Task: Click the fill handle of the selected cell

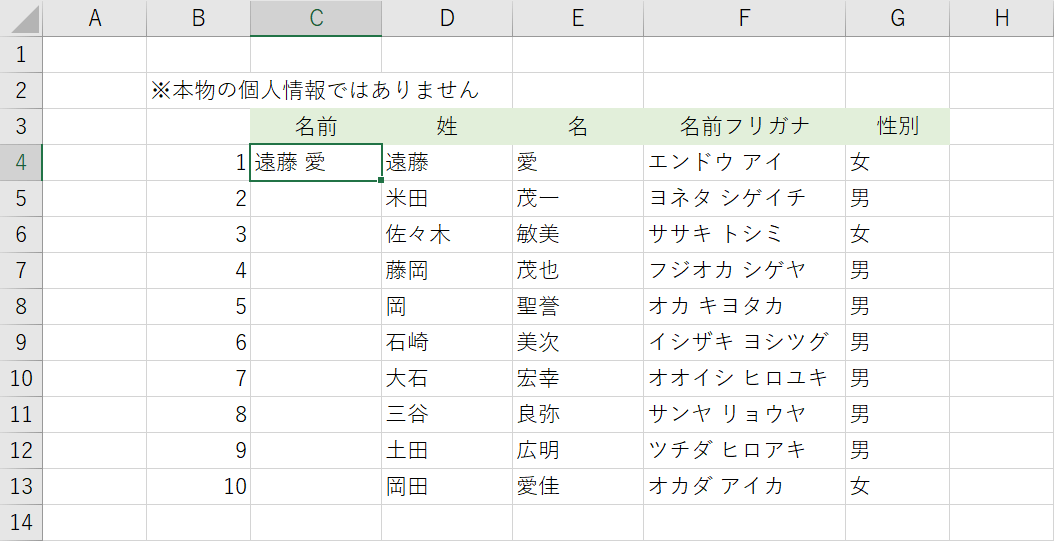Action: (381, 180)
